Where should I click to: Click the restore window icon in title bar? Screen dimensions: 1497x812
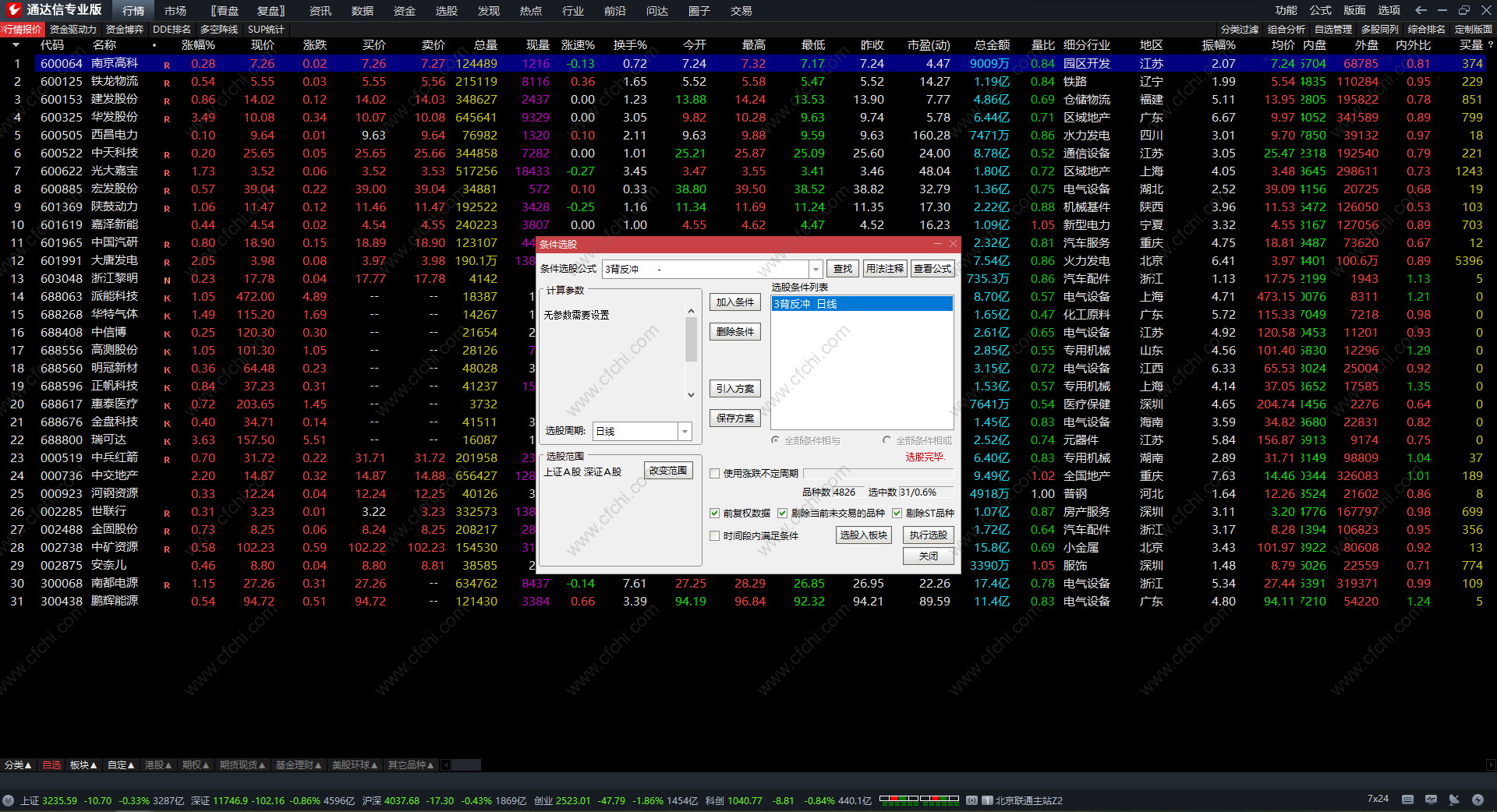[x=1464, y=10]
